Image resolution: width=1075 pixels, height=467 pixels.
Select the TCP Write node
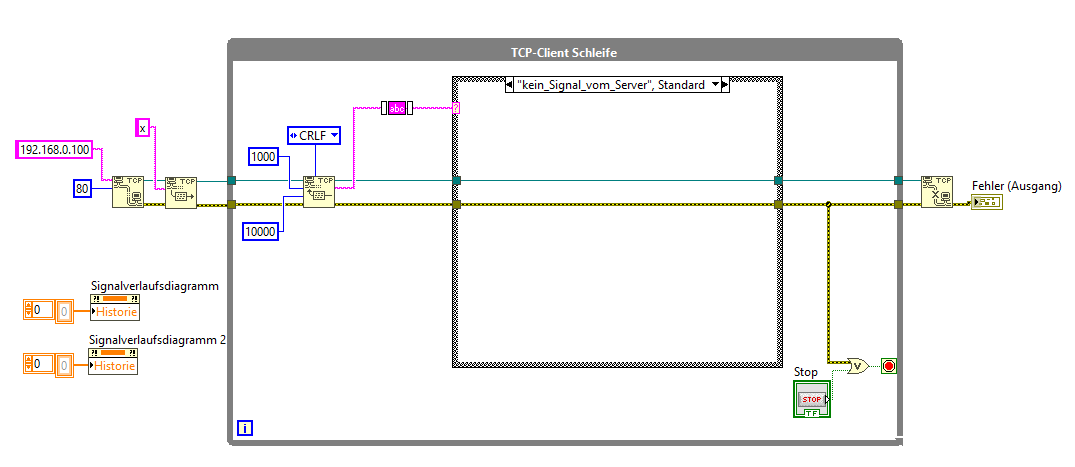(181, 192)
